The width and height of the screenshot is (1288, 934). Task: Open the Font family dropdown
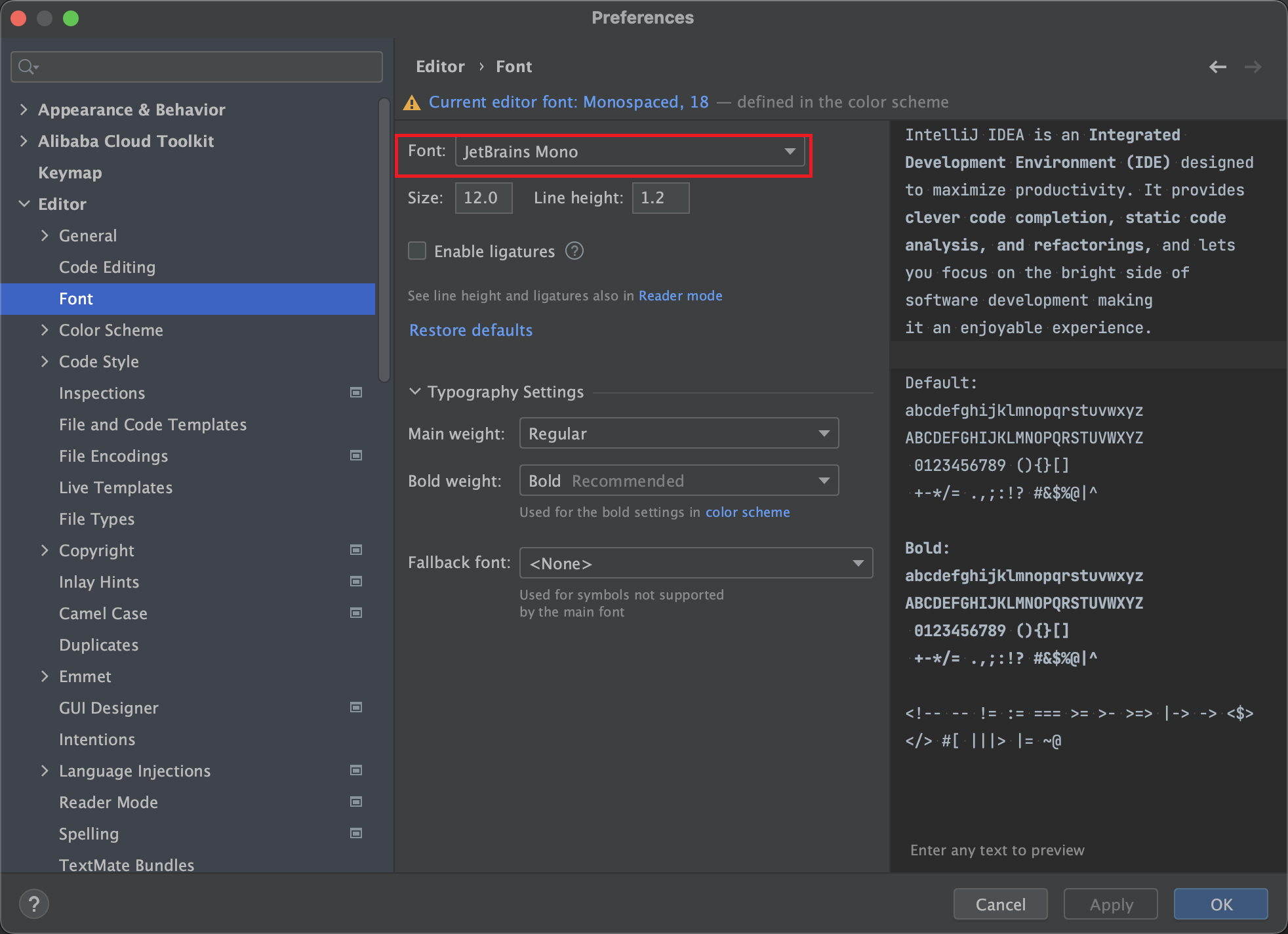(630, 152)
